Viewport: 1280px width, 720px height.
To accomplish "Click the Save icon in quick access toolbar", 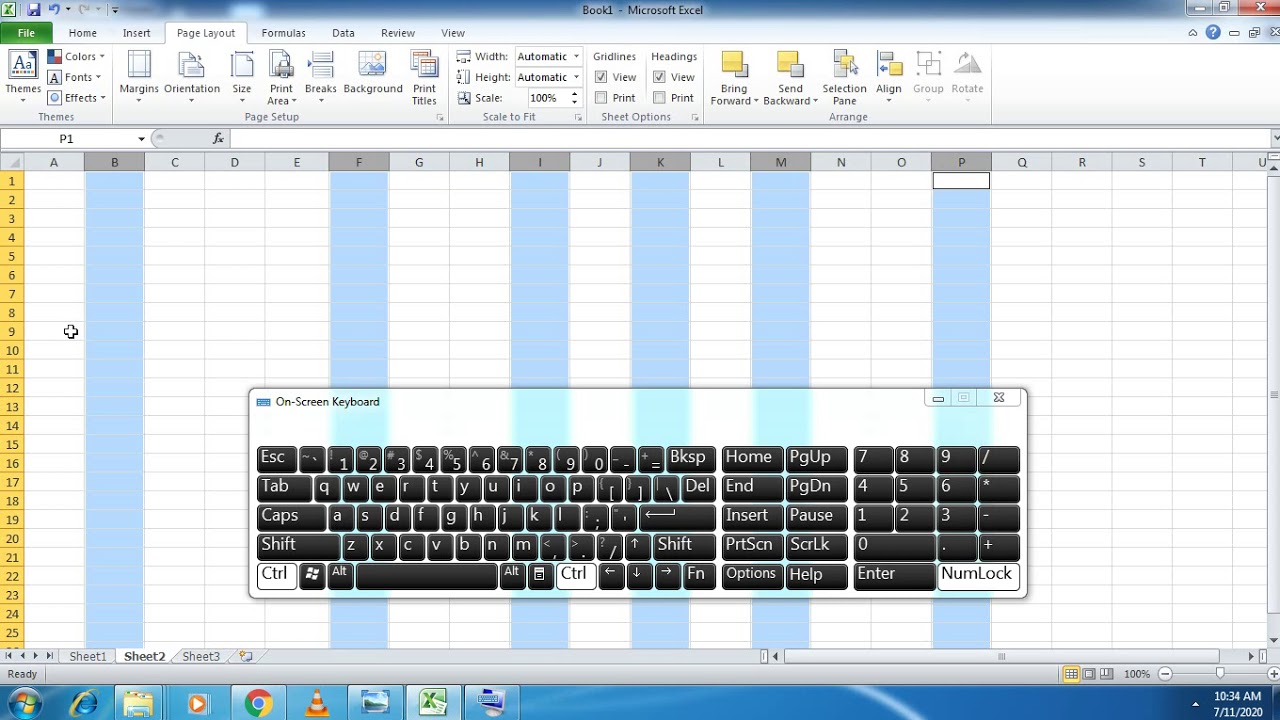I will click(x=34, y=9).
